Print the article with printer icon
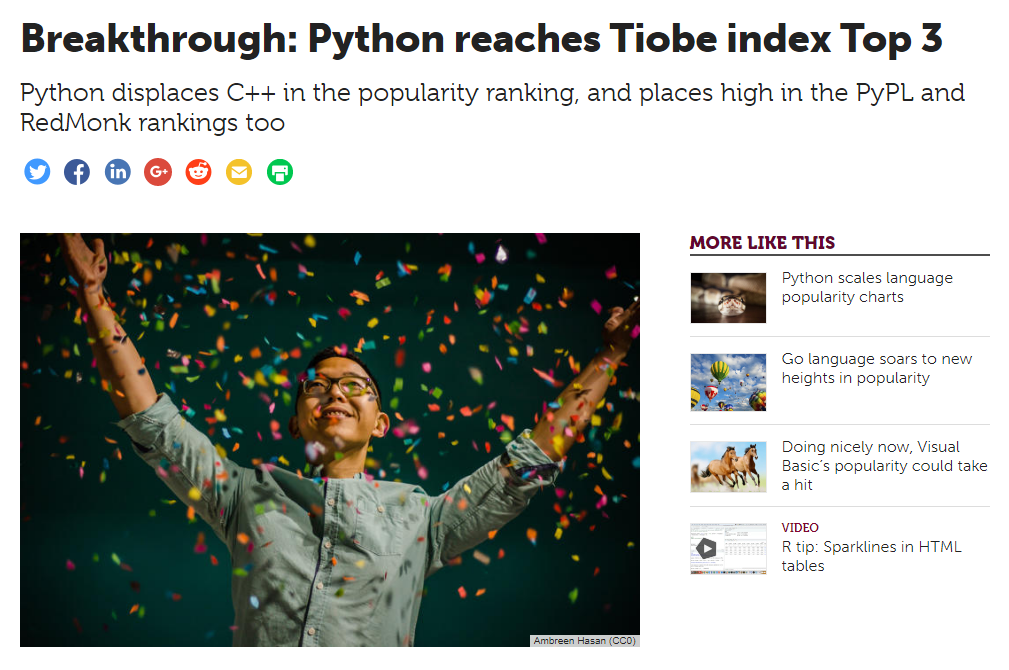Image resolution: width=1009 pixels, height=670 pixels. coord(280,172)
